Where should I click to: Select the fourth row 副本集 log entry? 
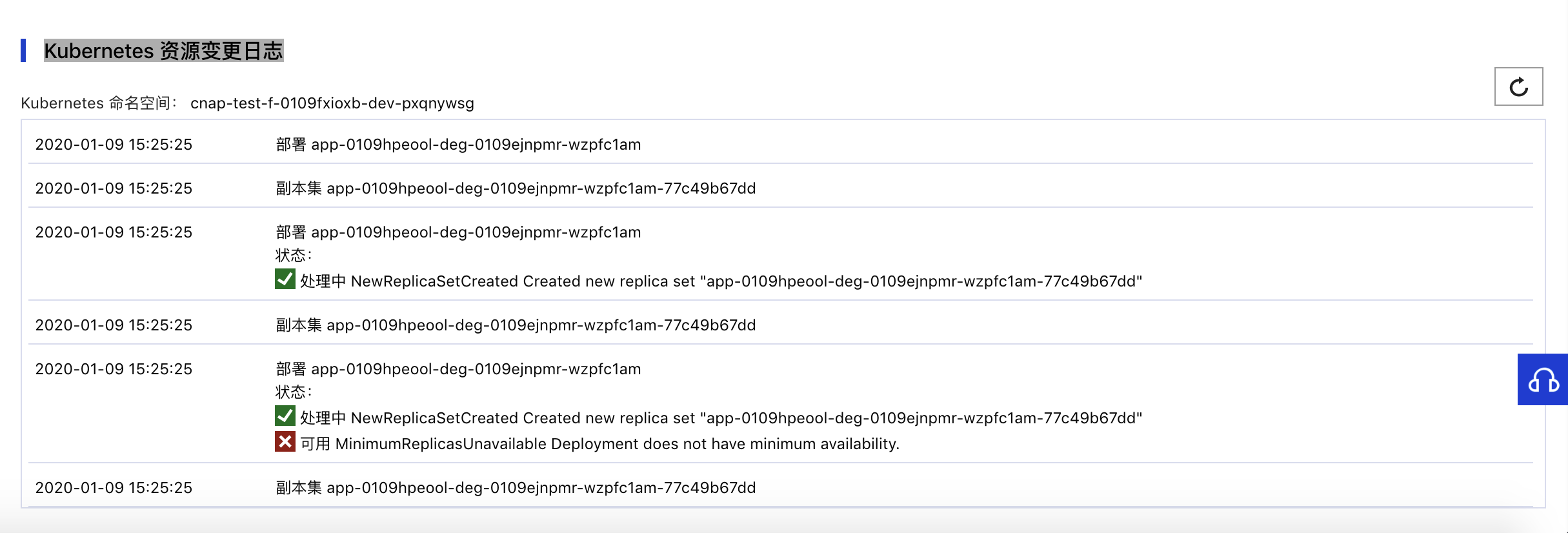(781, 325)
